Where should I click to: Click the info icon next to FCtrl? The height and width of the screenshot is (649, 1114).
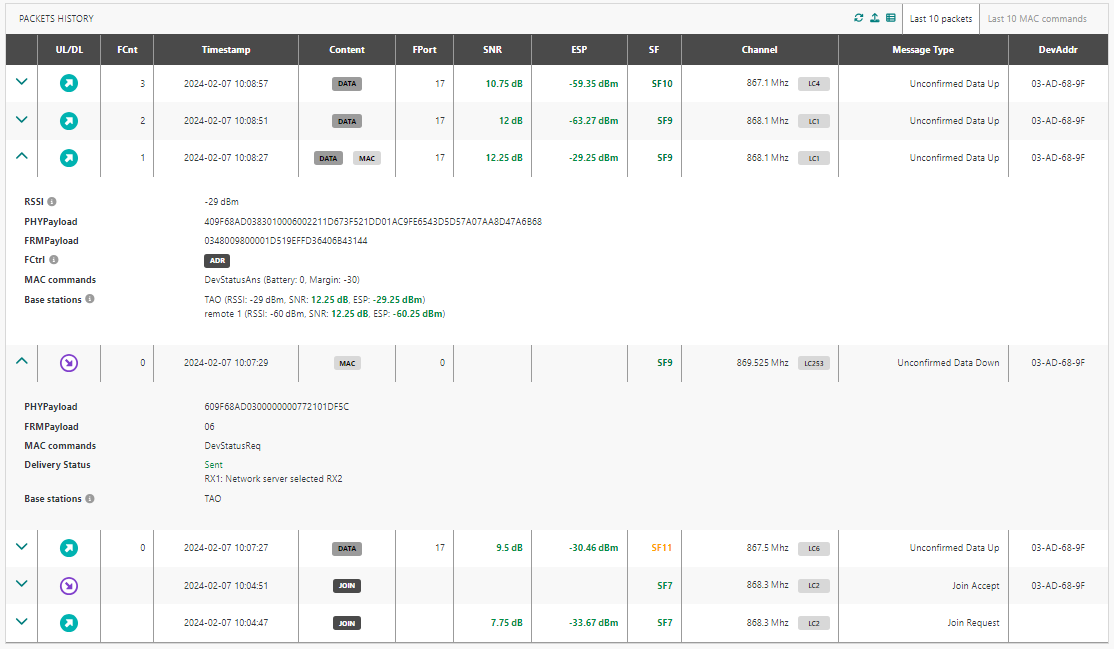(x=54, y=260)
